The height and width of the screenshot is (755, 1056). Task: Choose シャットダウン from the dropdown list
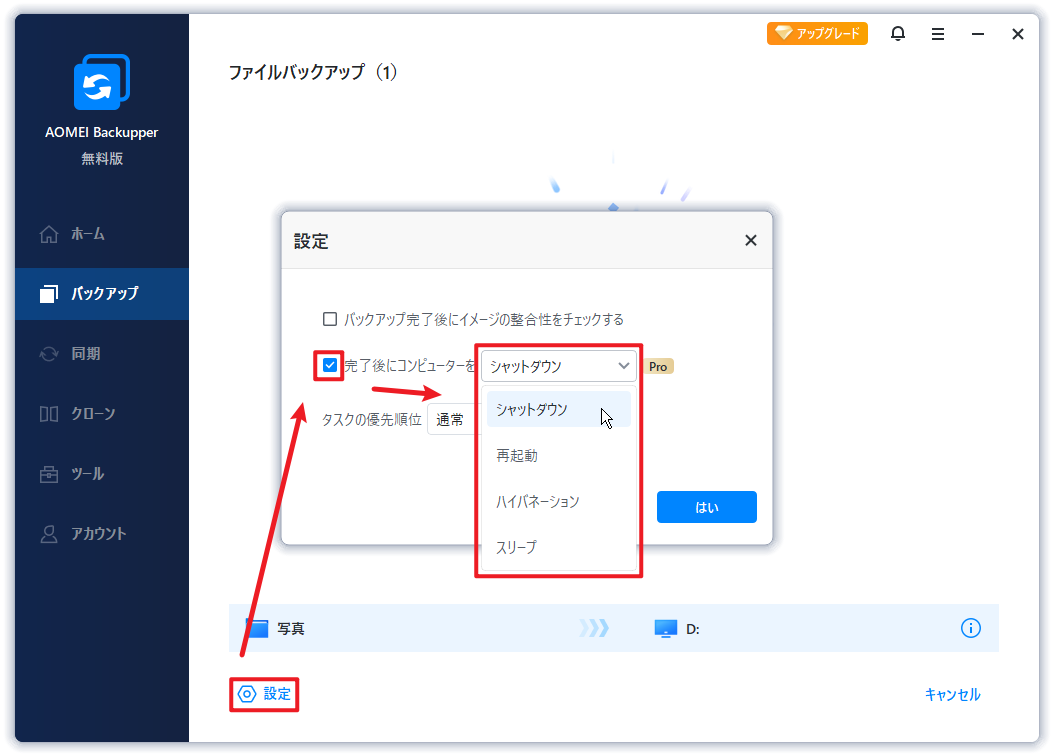[558, 409]
